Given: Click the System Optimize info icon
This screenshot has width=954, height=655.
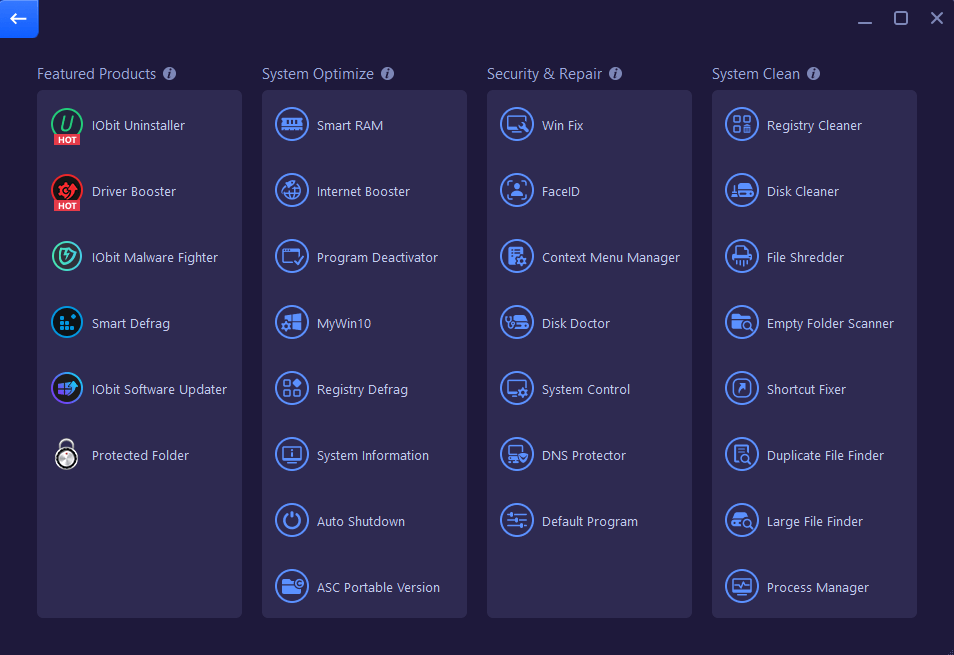Looking at the screenshot, I should click(x=388, y=74).
